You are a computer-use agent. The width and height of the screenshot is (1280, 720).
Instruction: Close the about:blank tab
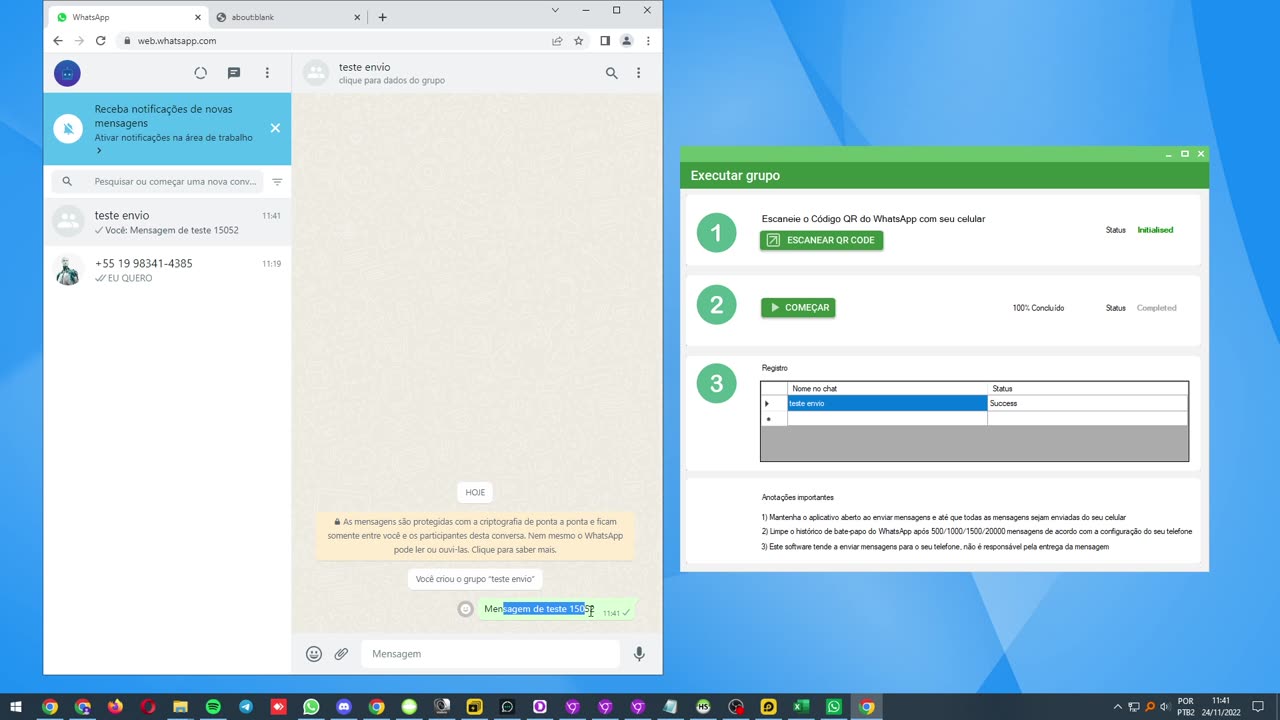click(x=357, y=17)
